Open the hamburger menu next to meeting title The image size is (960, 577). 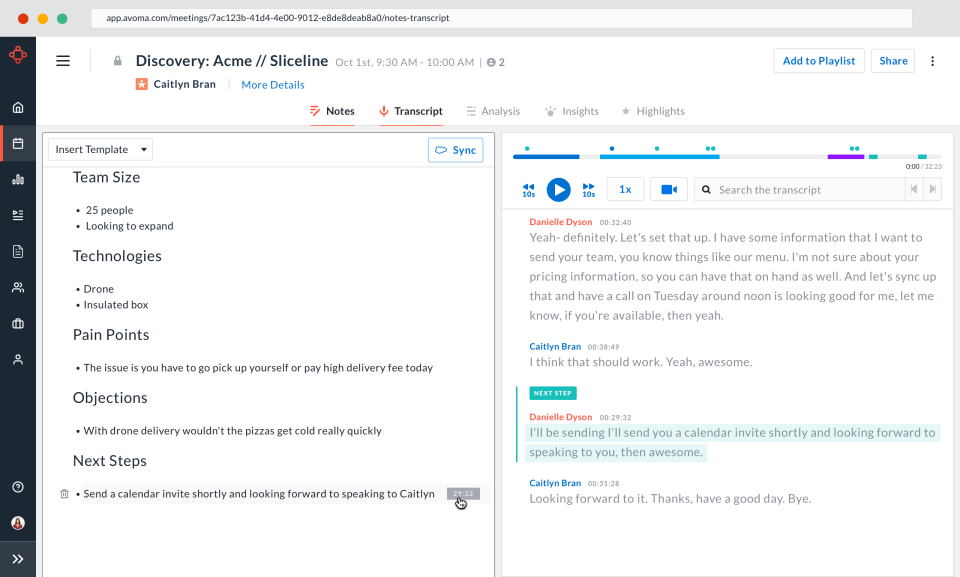63,60
